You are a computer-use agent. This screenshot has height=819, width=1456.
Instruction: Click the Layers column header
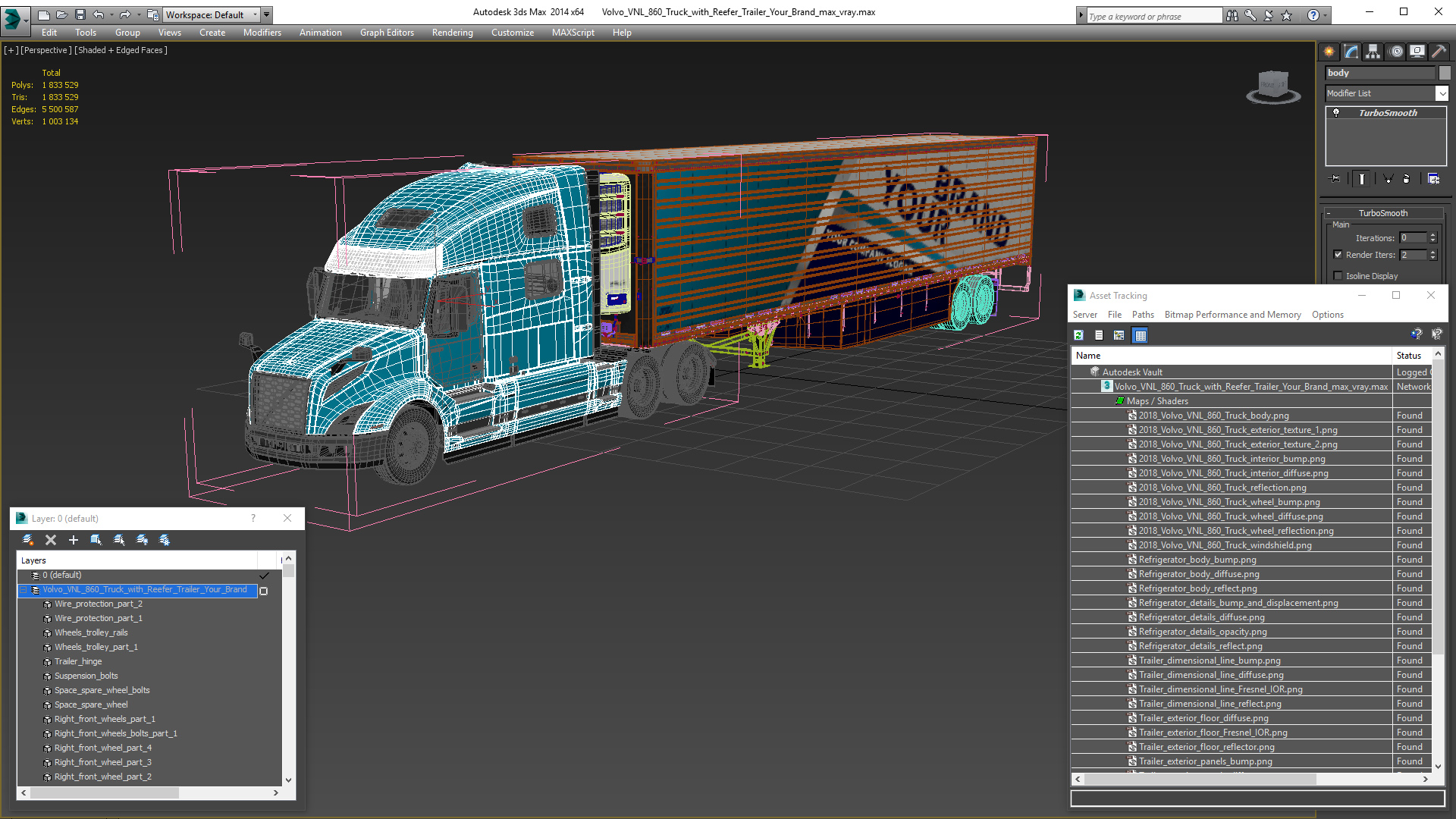[x=136, y=560]
